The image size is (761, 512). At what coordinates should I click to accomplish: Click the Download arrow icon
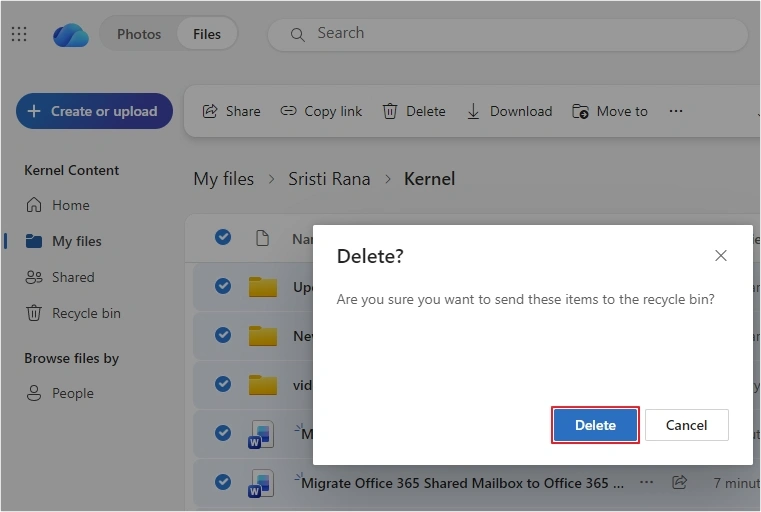pos(473,112)
